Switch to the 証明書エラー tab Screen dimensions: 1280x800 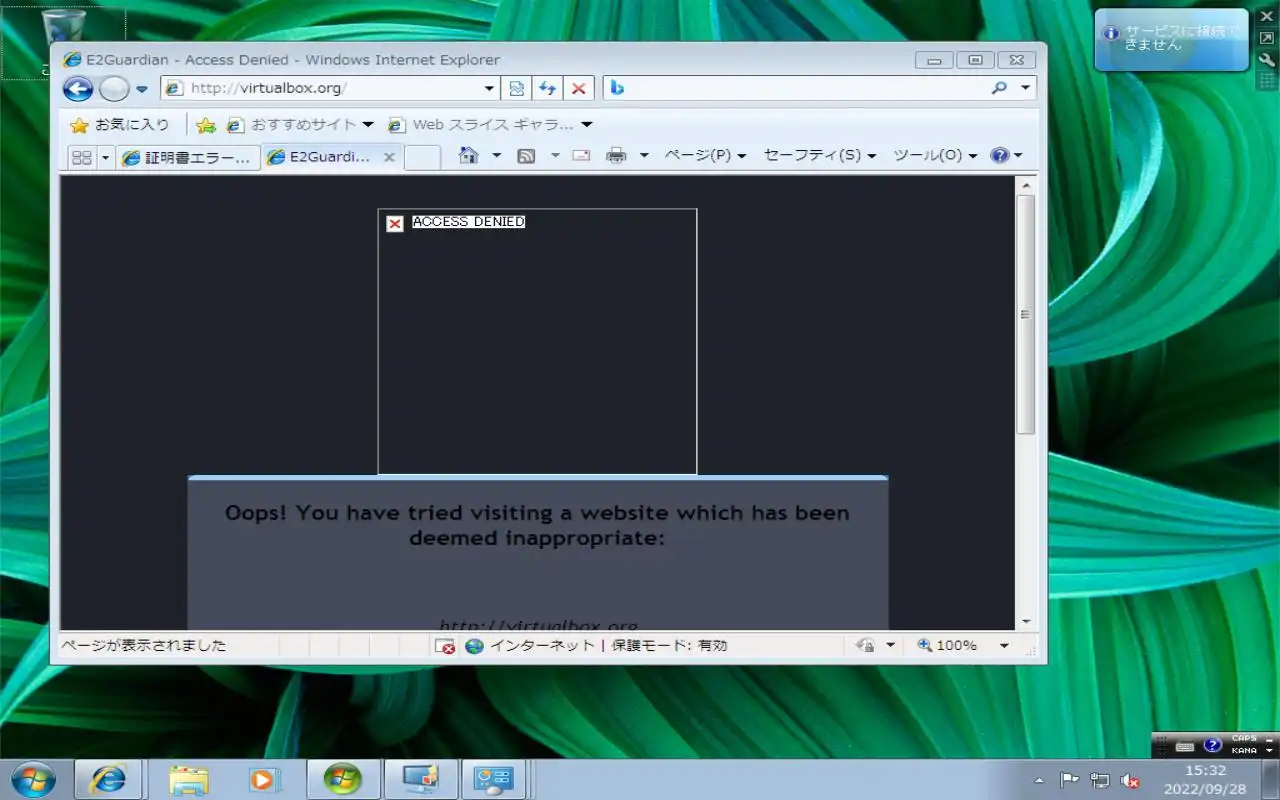point(187,157)
